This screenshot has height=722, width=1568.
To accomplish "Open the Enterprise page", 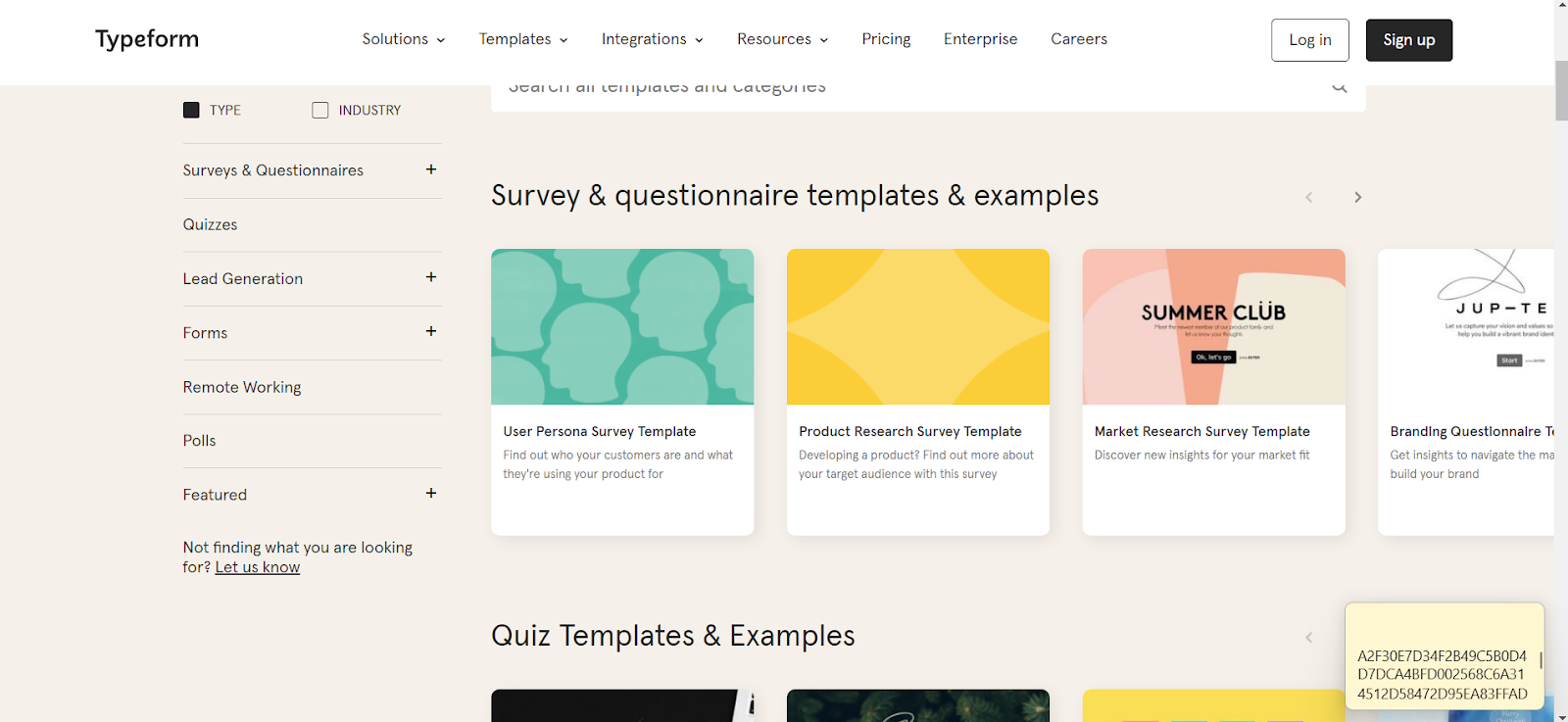I will 980,39.
